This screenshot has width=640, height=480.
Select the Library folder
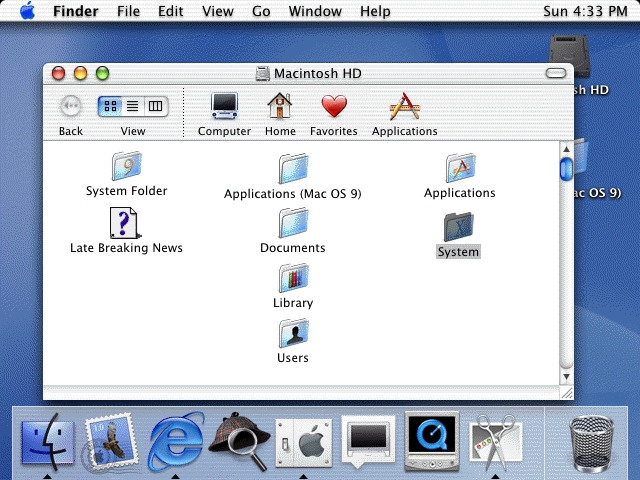(x=293, y=278)
